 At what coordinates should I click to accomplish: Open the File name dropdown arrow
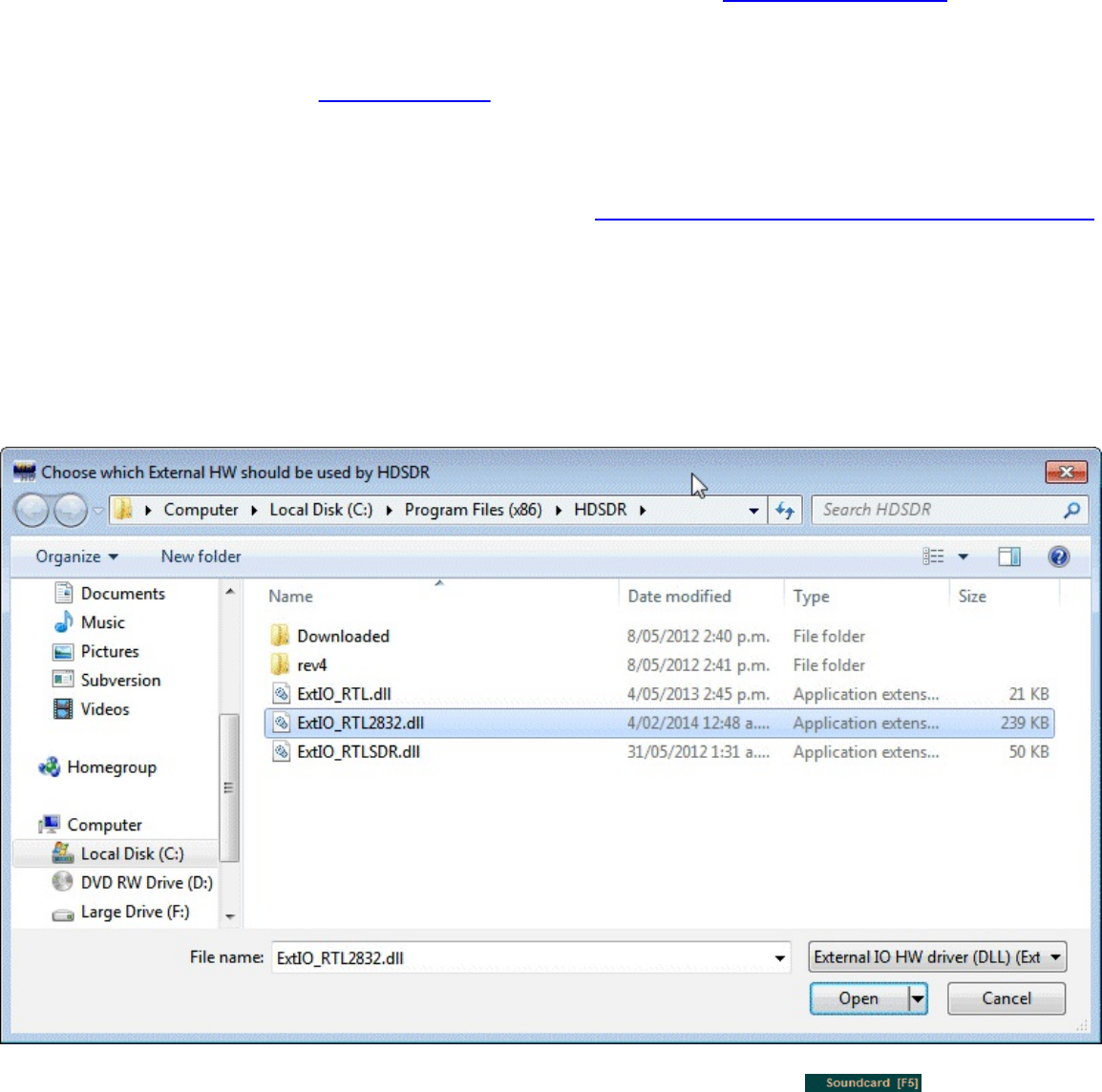click(x=779, y=957)
